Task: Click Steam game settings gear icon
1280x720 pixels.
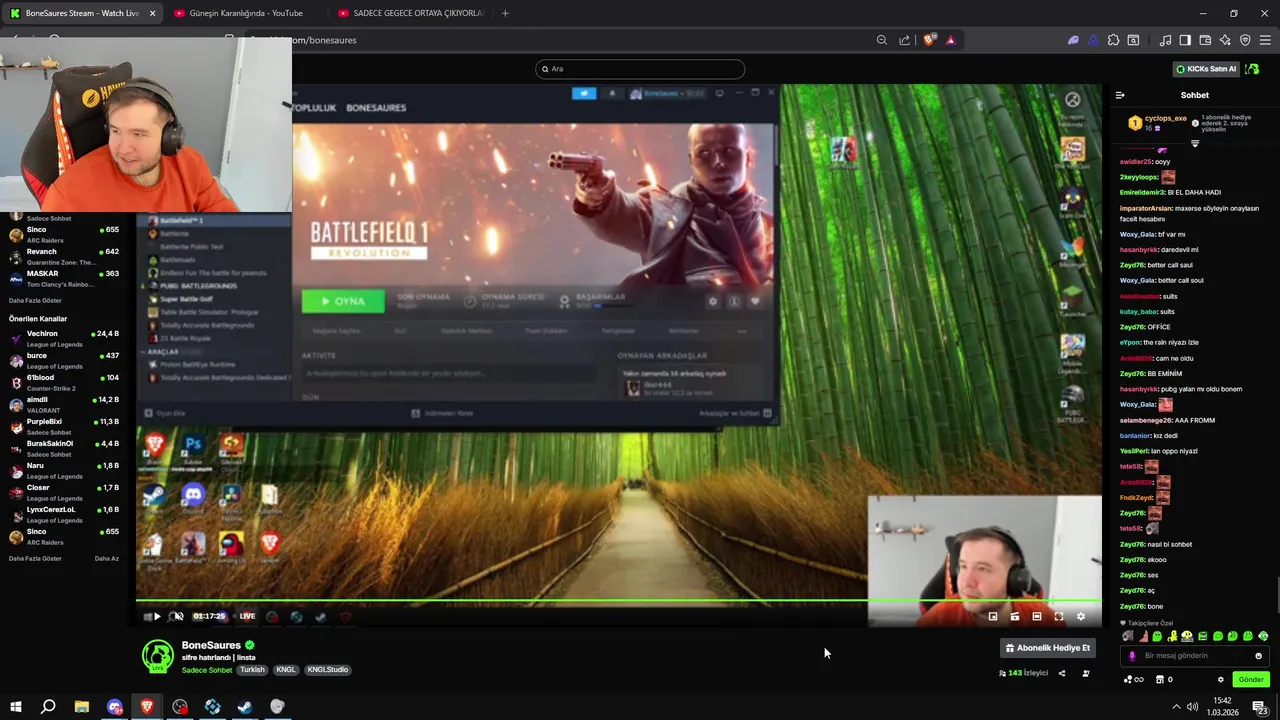Action: tap(712, 301)
